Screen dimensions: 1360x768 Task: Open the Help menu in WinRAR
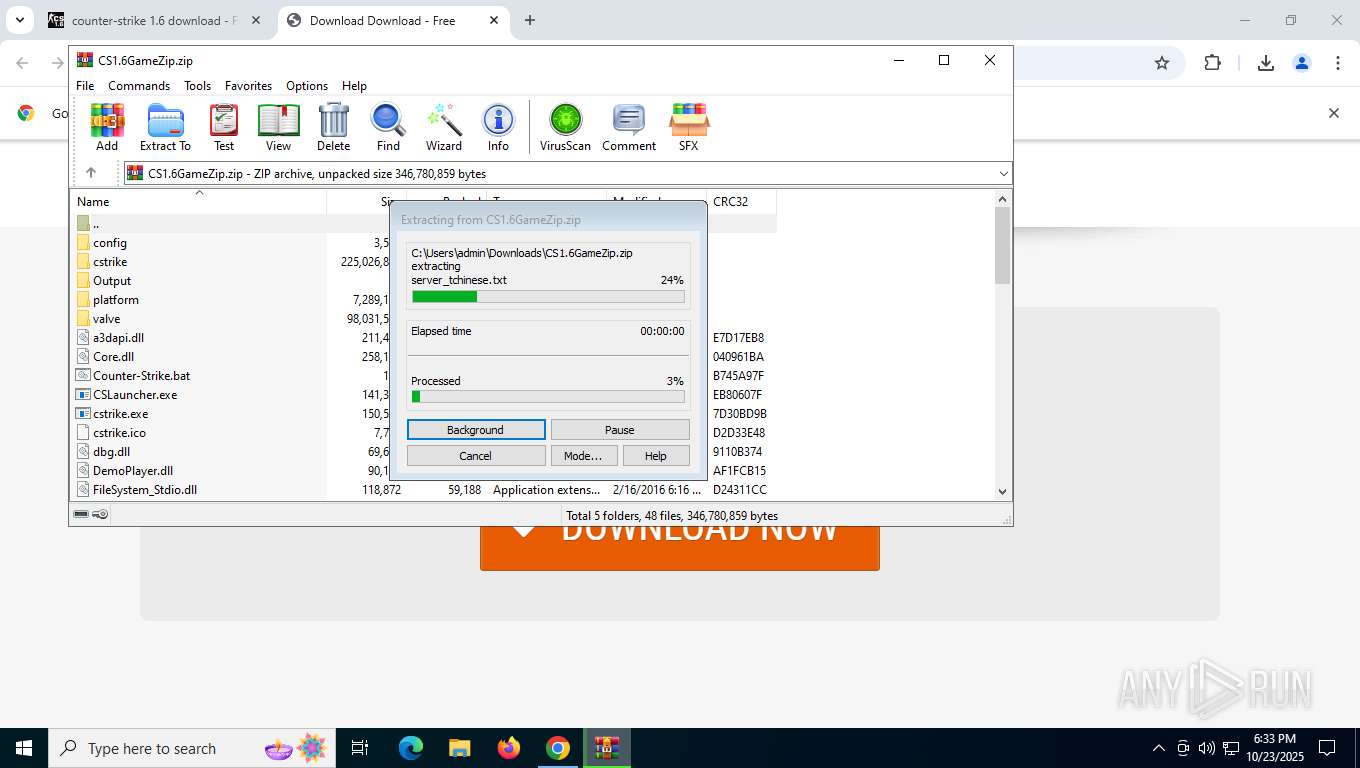[x=354, y=86]
